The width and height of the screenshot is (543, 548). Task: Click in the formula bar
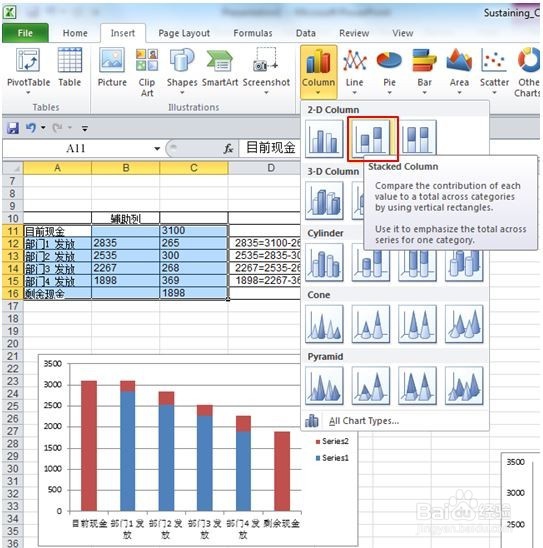(x=270, y=148)
